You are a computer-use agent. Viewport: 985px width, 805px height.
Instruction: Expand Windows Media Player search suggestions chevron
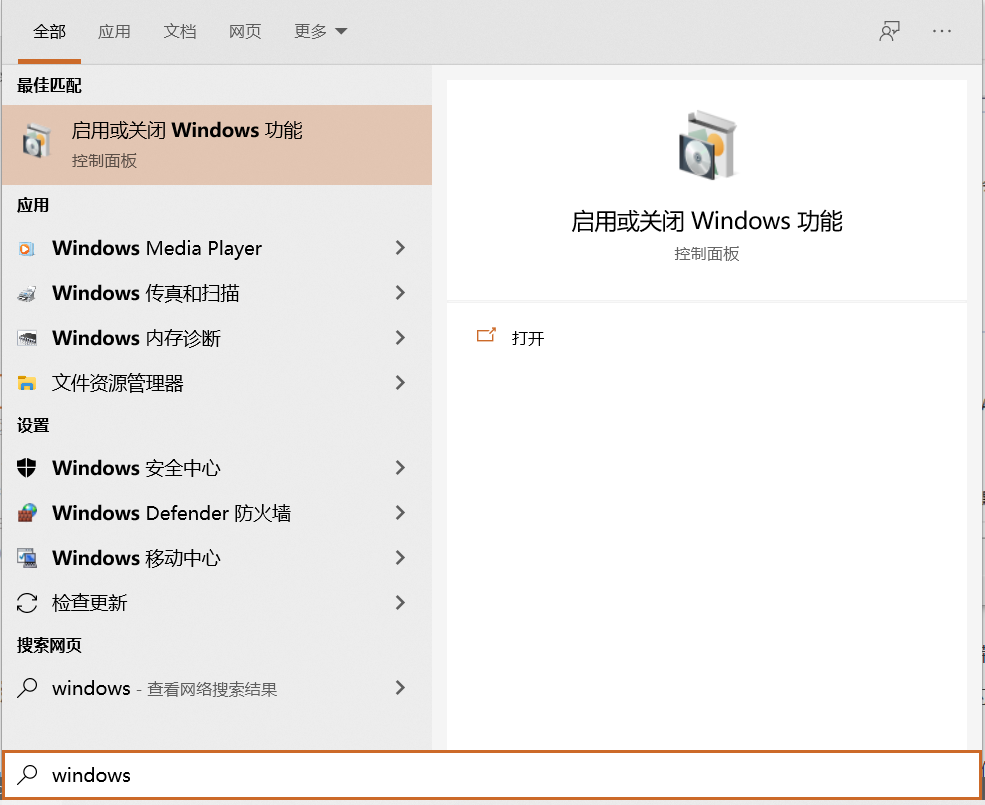click(x=399, y=247)
